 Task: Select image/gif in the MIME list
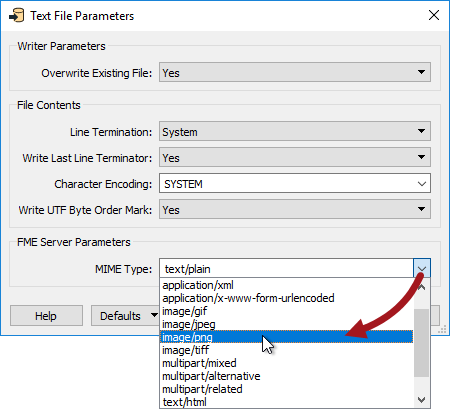pos(286,311)
